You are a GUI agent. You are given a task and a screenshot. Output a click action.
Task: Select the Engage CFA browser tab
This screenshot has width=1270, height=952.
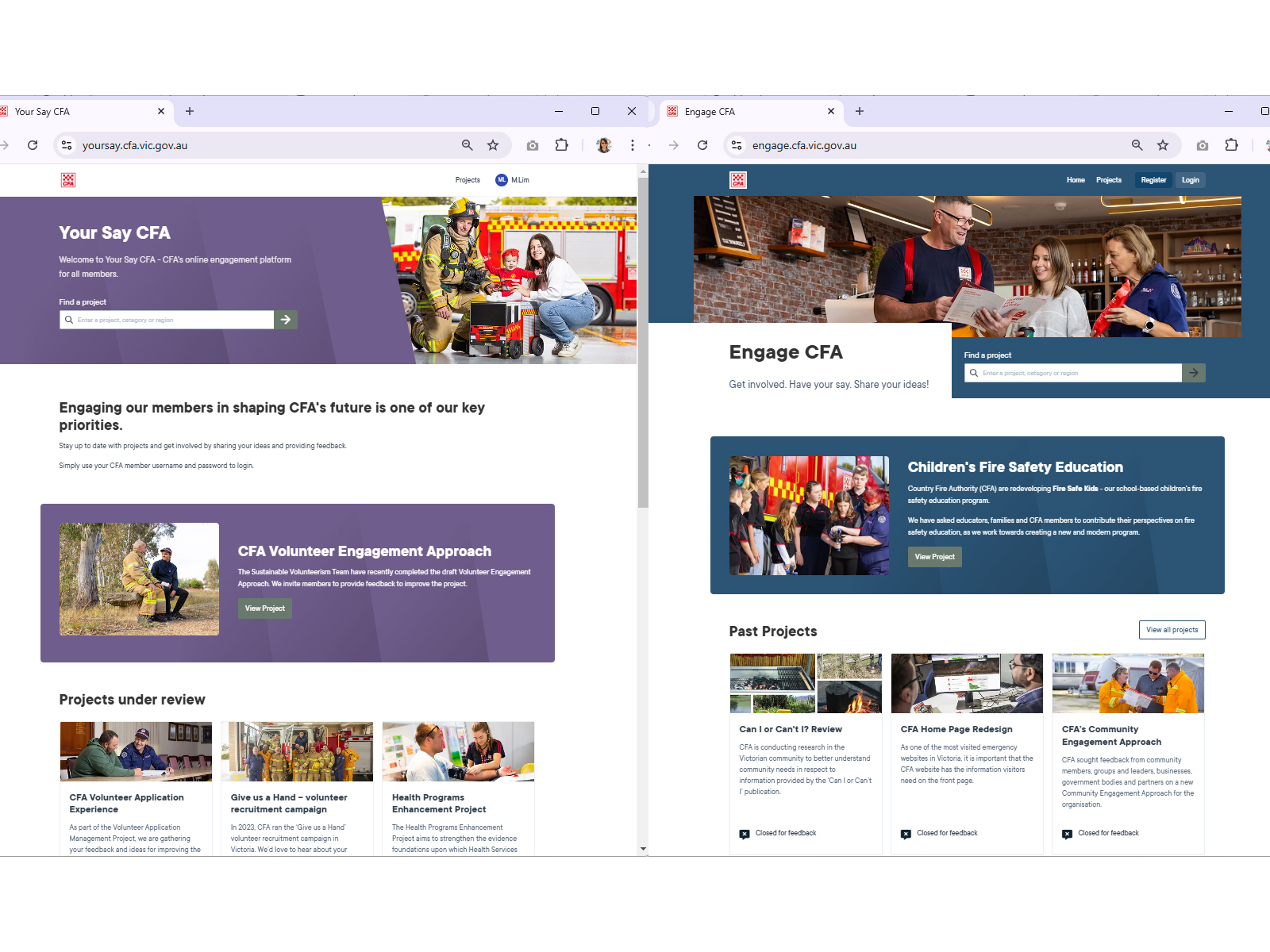pyautogui.click(x=750, y=112)
